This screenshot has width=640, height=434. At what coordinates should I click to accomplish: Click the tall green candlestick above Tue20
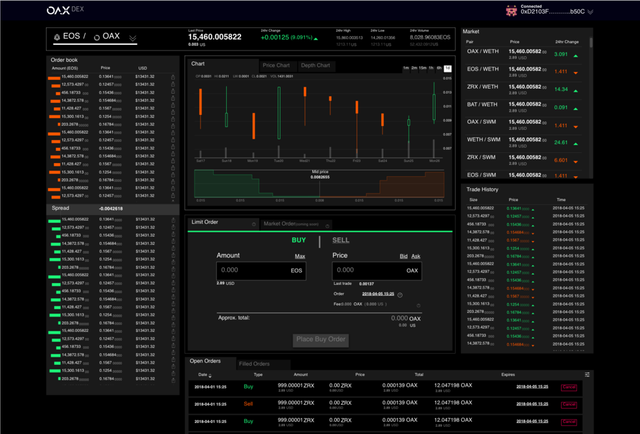(x=279, y=113)
